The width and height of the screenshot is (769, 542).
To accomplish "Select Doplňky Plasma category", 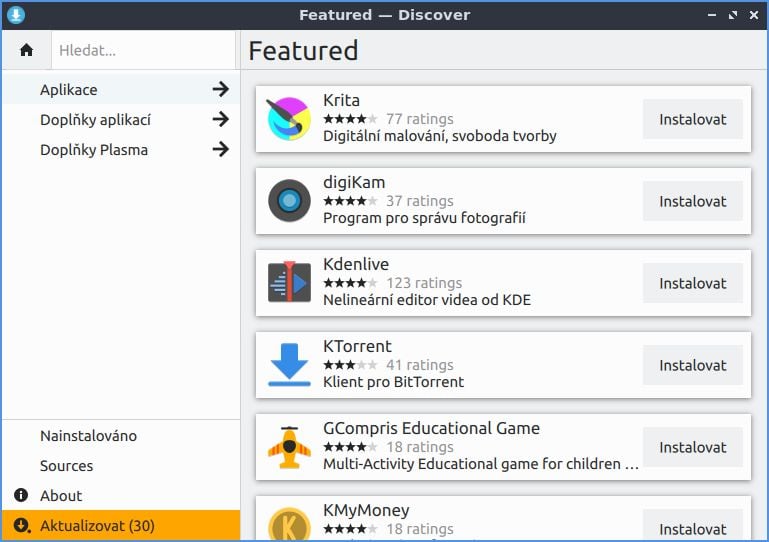I will tap(121, 149).
